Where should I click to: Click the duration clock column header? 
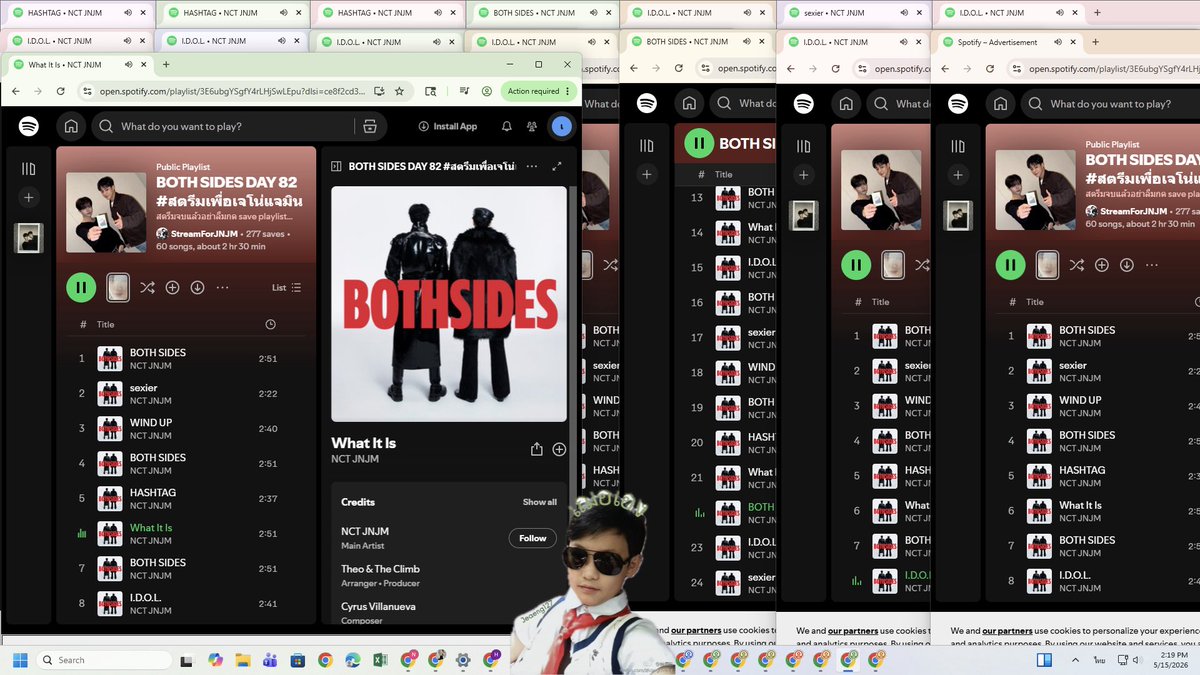(270, 325)
